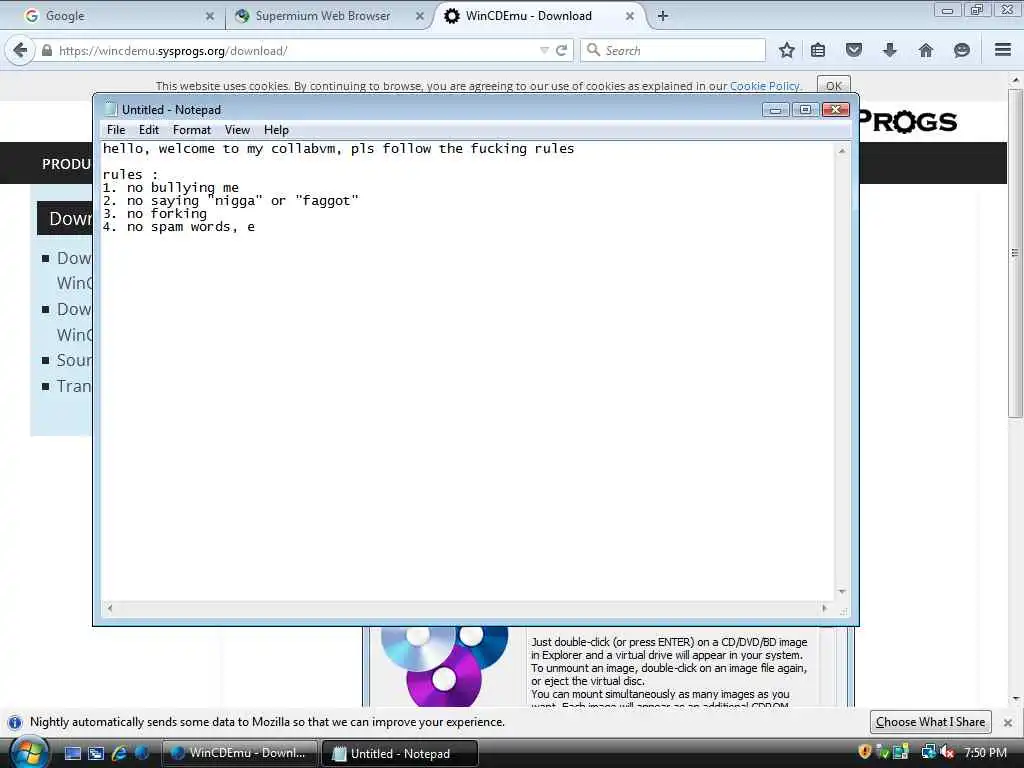Screen dimensions: 1024x768
Task: Reload the page with the refresh icon
Action: pos(561,50)
